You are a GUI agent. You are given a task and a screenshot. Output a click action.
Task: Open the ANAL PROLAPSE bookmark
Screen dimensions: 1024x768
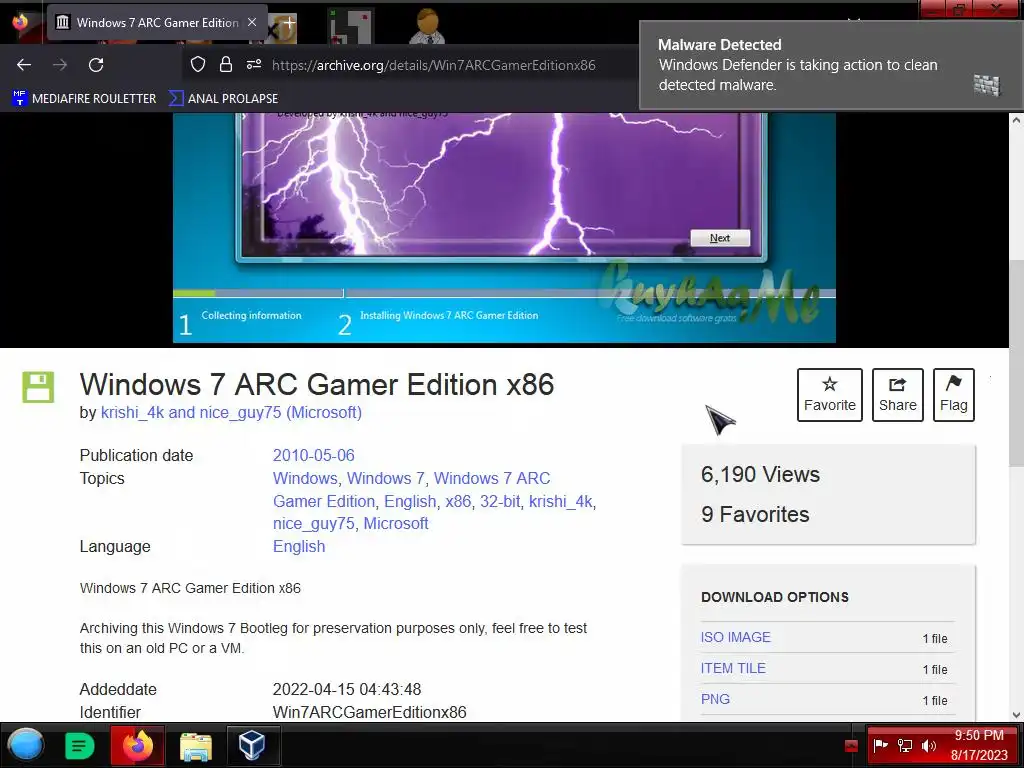coord(223,99)
